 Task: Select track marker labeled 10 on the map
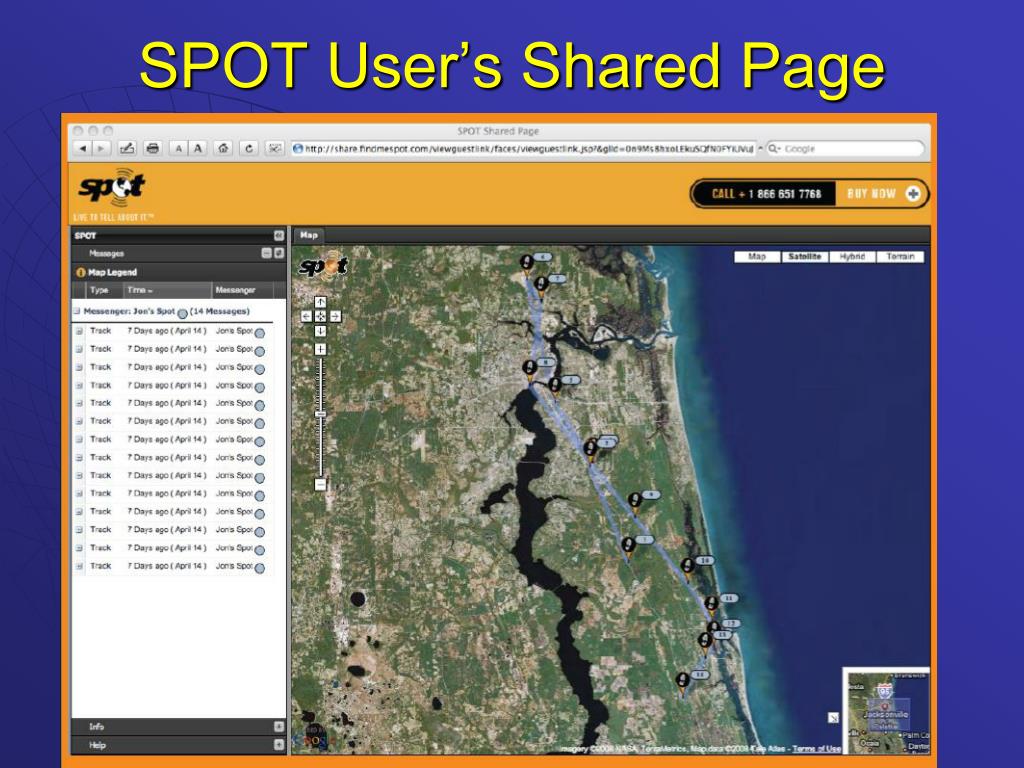coord(687,567)
